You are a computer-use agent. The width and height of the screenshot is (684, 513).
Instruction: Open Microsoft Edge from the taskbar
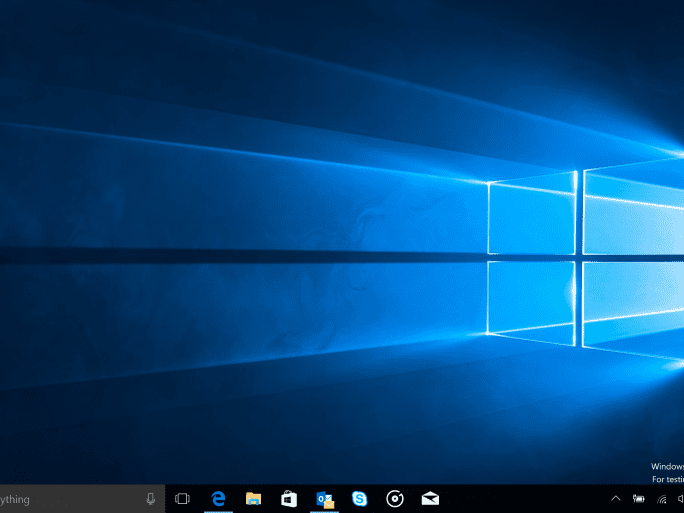[218, 498]
